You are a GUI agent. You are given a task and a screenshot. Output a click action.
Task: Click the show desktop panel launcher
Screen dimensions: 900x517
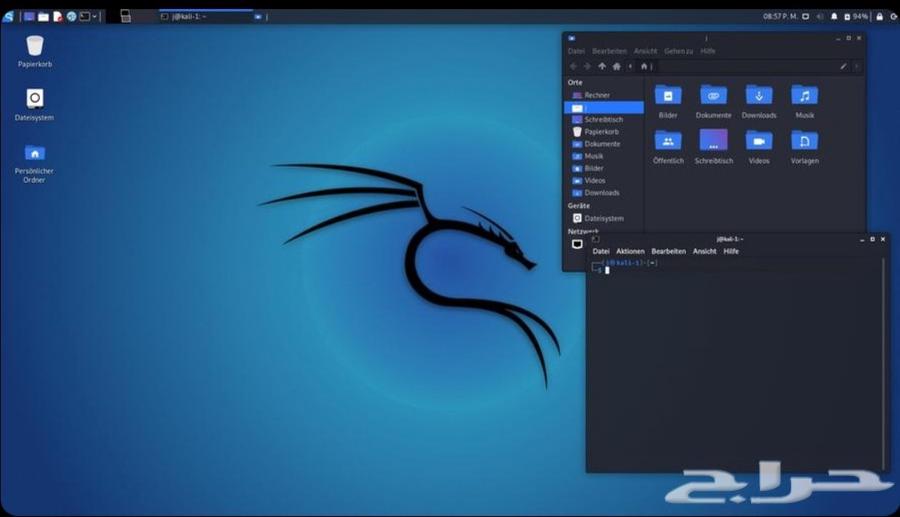point(29,17)
